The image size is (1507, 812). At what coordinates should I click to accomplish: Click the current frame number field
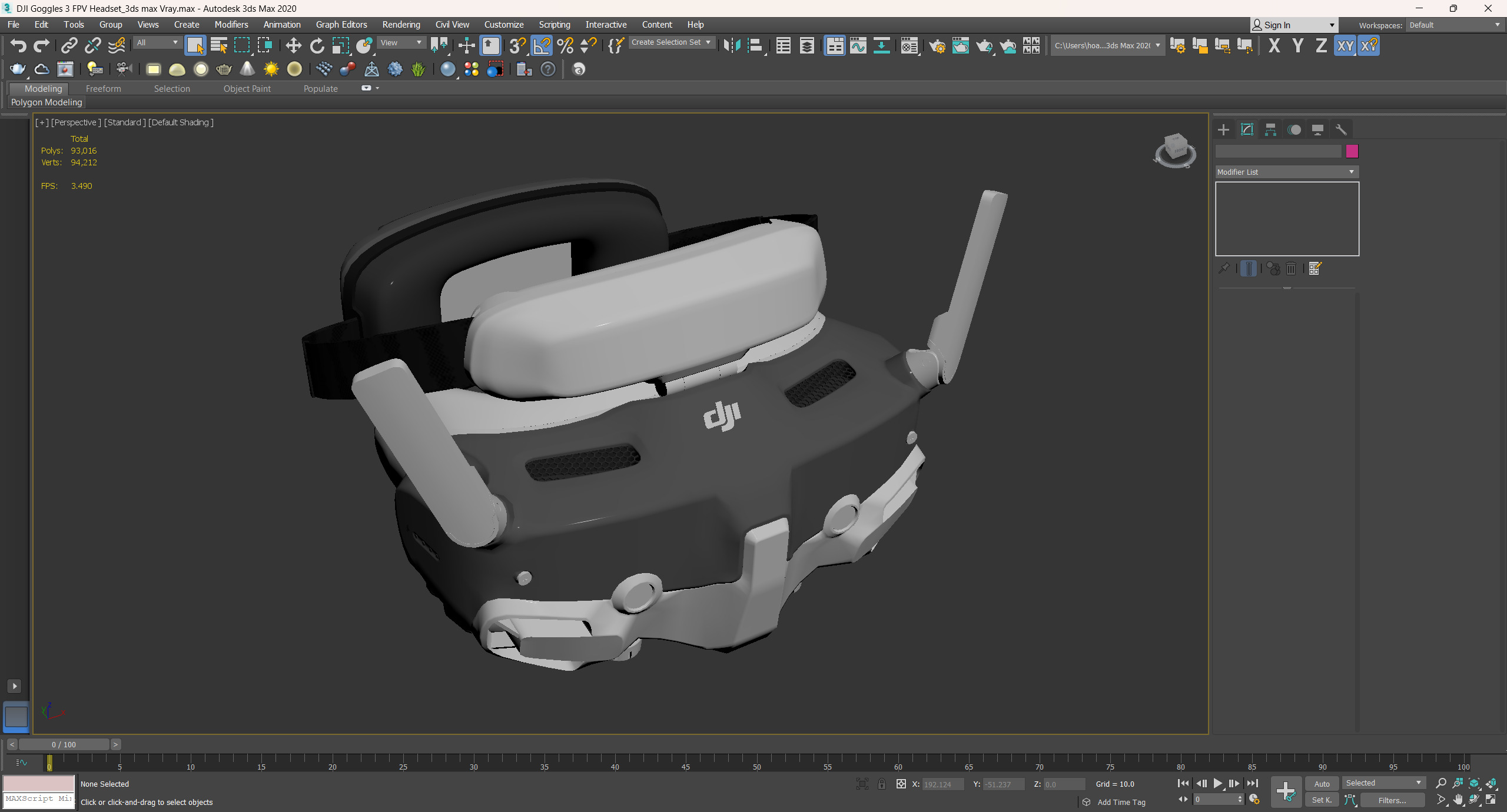(x=1216, y=800)
